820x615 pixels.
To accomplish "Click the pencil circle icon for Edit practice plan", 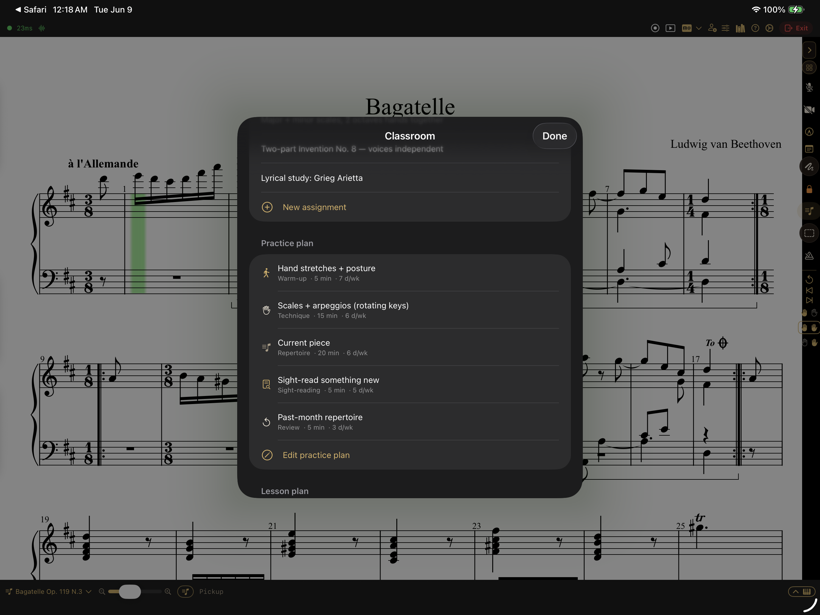I will [267, 455].
